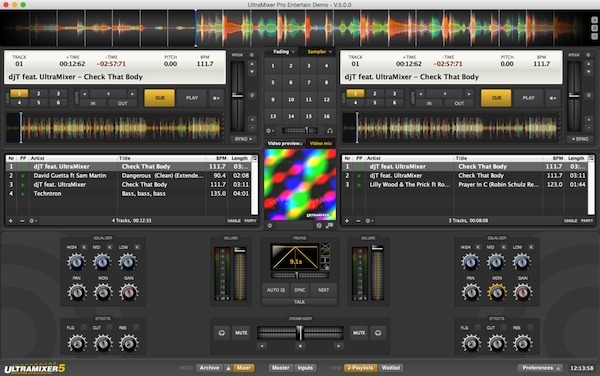
Task: Enable left deck RES effect checkbox
Action: [136, 327]
